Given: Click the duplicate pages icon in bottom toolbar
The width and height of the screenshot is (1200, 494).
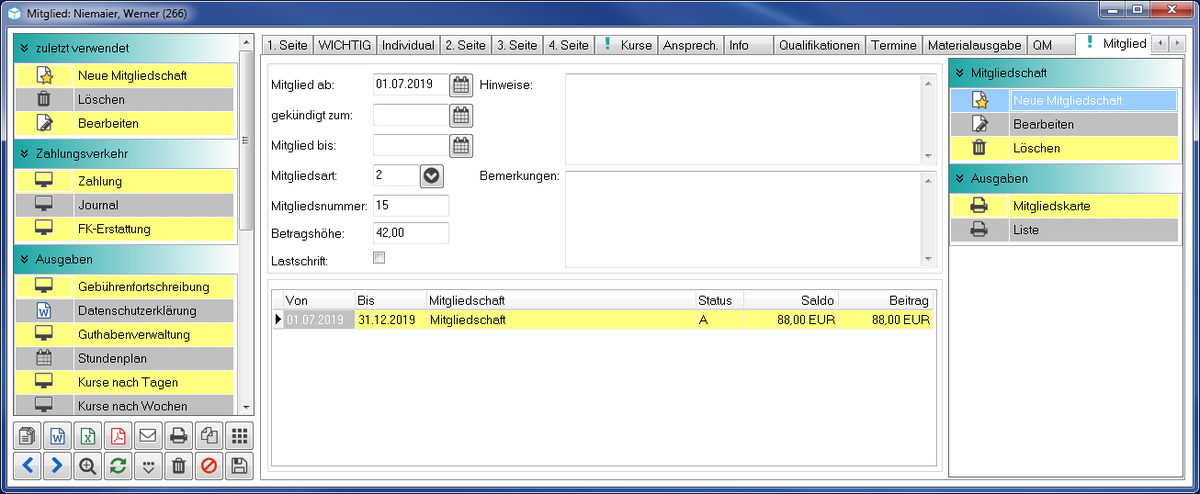Looking at the screenshot, I should [208, 436].
